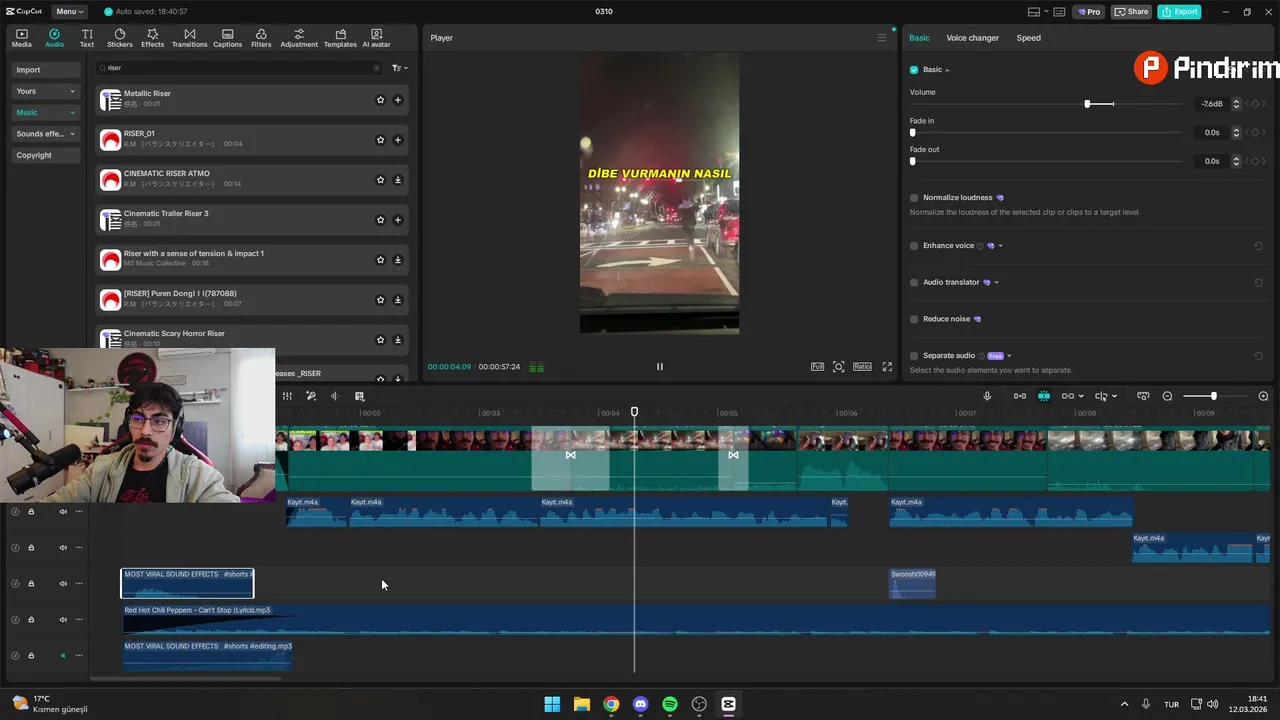Reset the Enhance voice setting
Viewport: 1280px width, 720px height.
pos(1258,246)
